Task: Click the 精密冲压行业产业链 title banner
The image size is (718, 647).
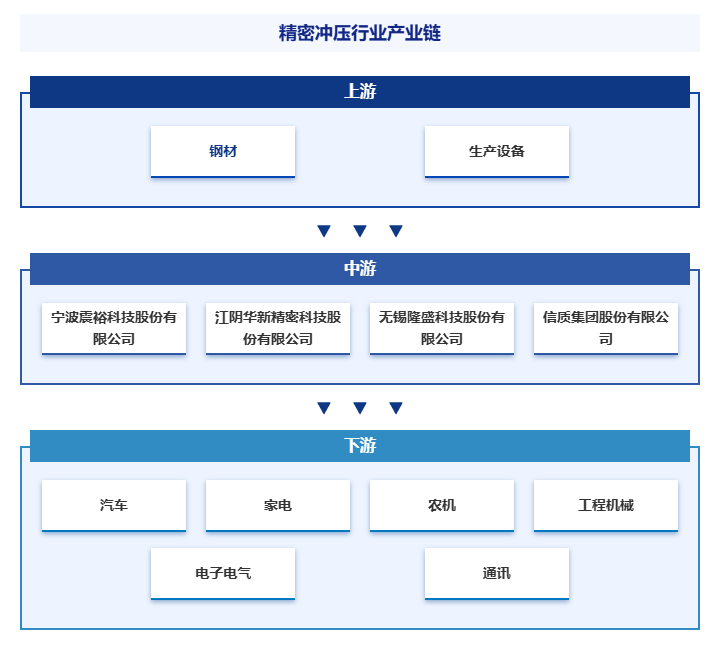Action: [x=359, y=33]
